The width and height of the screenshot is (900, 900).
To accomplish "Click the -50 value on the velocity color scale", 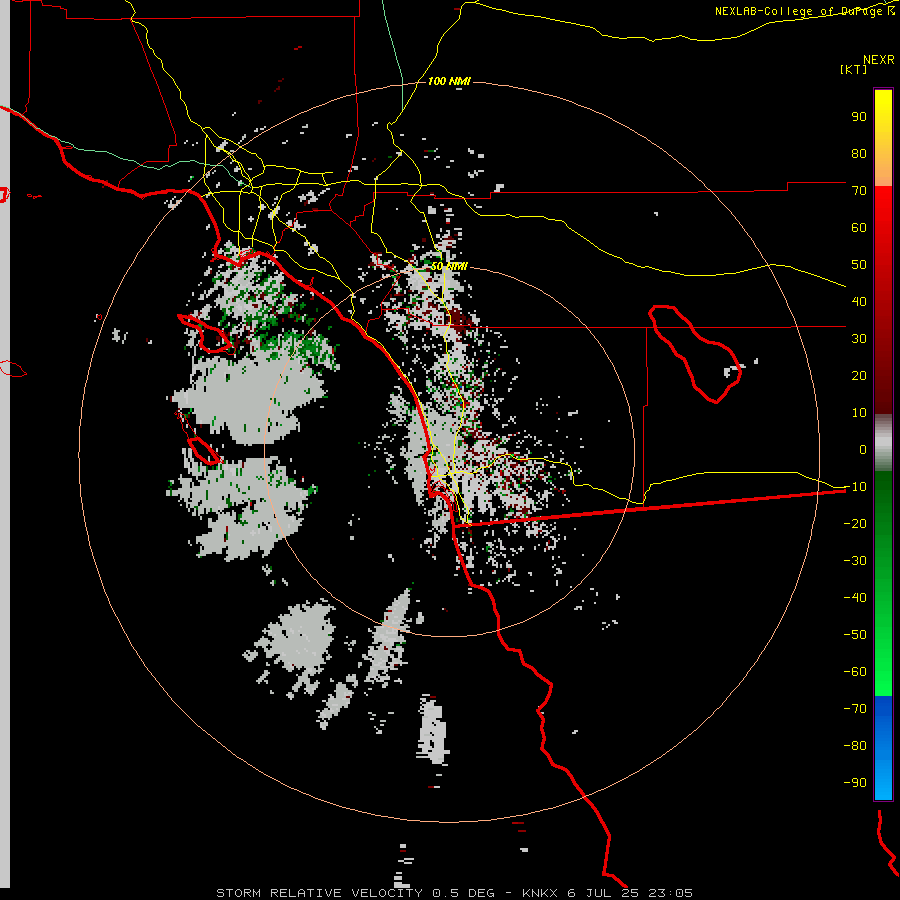I will click(x=855, y=635).
